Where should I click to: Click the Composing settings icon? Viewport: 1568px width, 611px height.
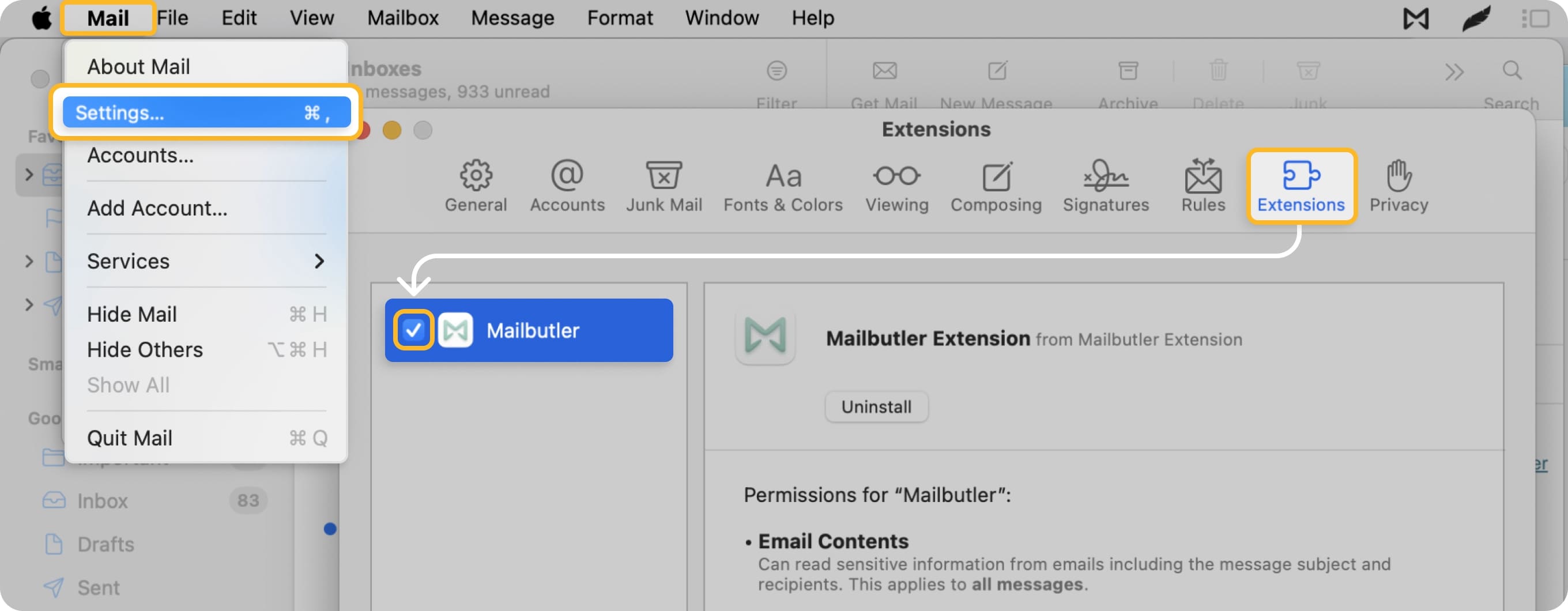tap(996, 186)
